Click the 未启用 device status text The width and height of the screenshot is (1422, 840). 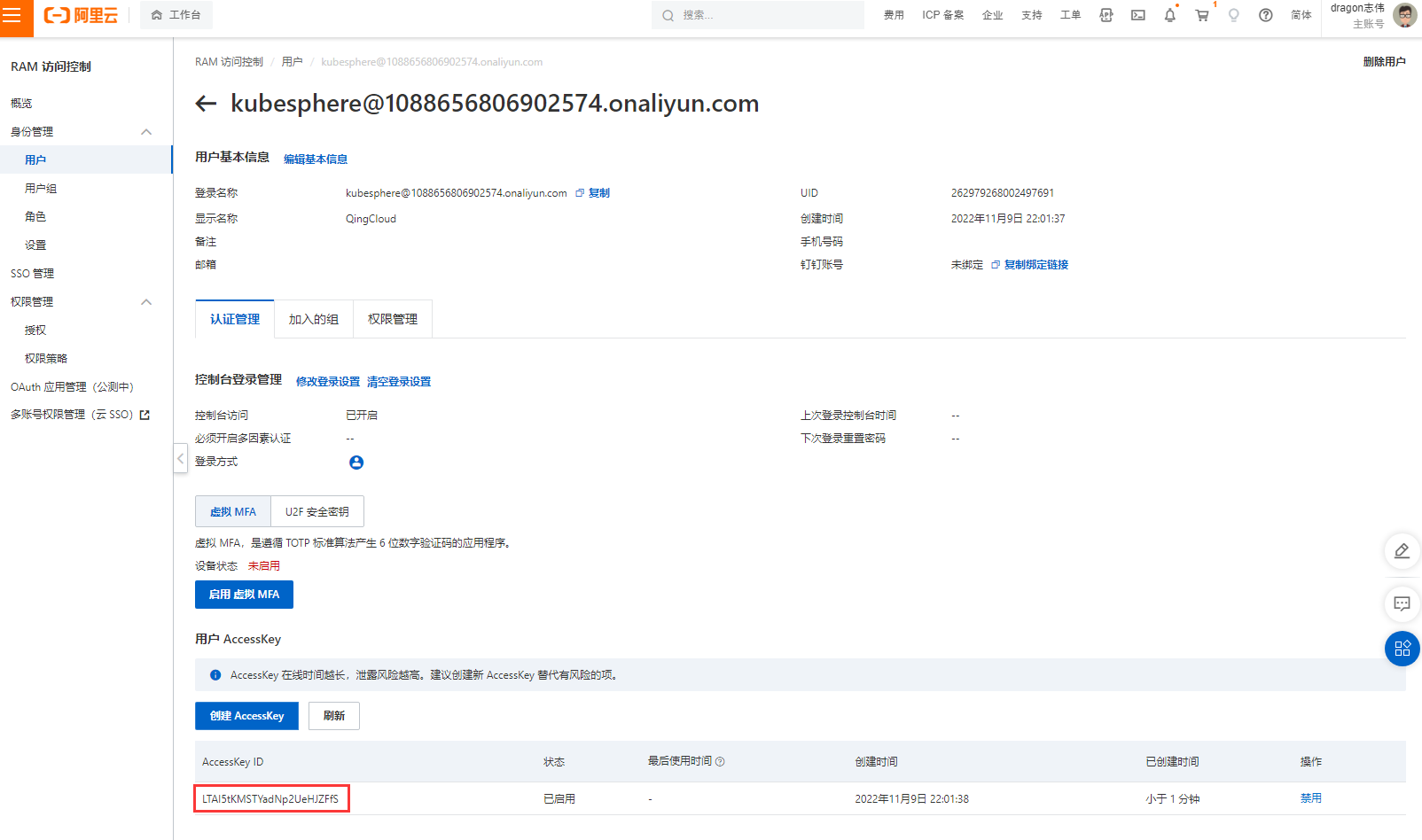(x=264, y=566)
